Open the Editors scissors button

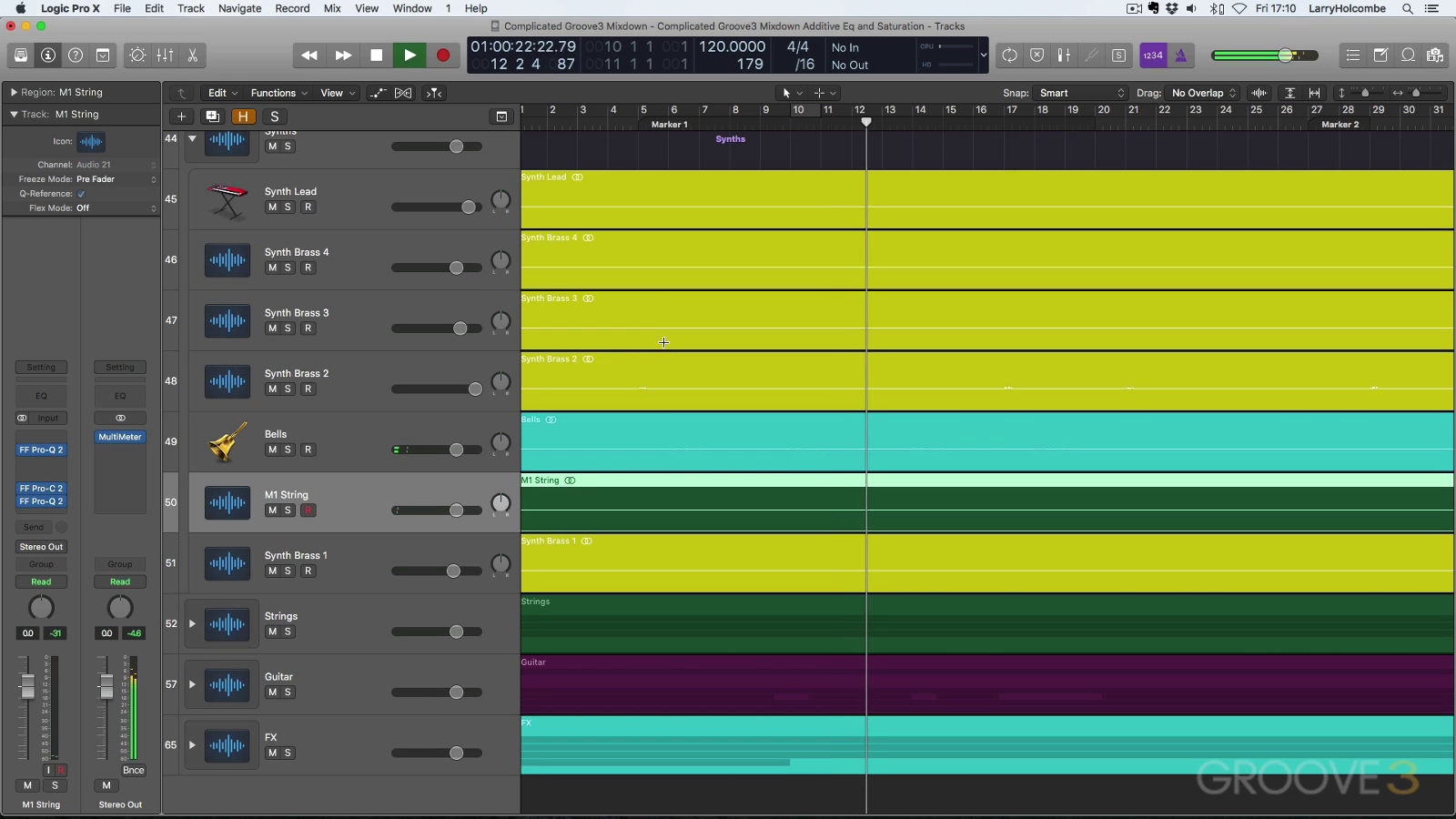click(192, 56)
